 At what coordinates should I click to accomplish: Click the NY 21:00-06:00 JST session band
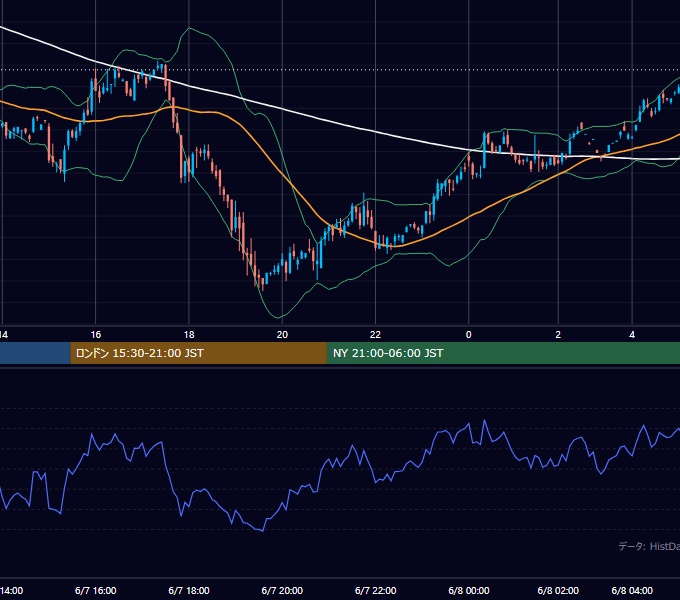[x=503, y=353]
